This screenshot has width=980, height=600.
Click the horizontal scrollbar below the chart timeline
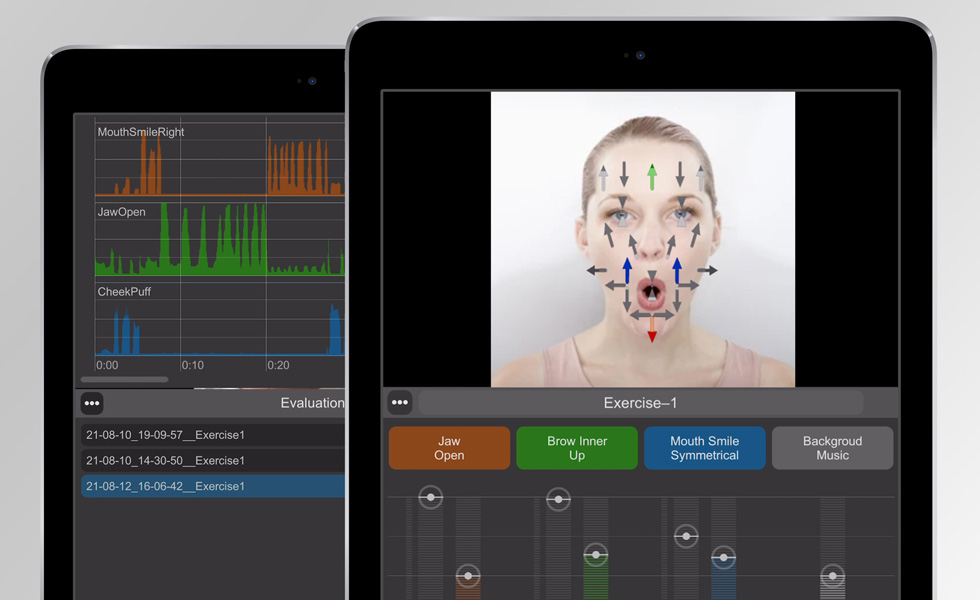point(124,380)
